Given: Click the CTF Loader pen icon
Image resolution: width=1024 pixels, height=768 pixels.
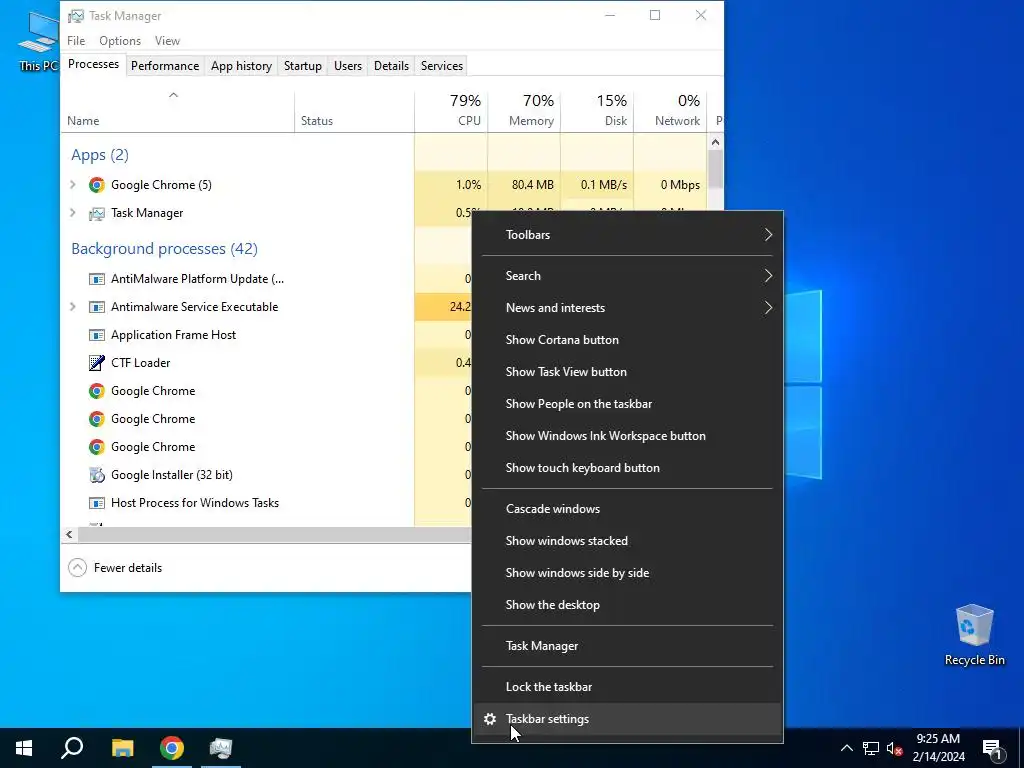Looking at the screenshot, I should (97, 362).
